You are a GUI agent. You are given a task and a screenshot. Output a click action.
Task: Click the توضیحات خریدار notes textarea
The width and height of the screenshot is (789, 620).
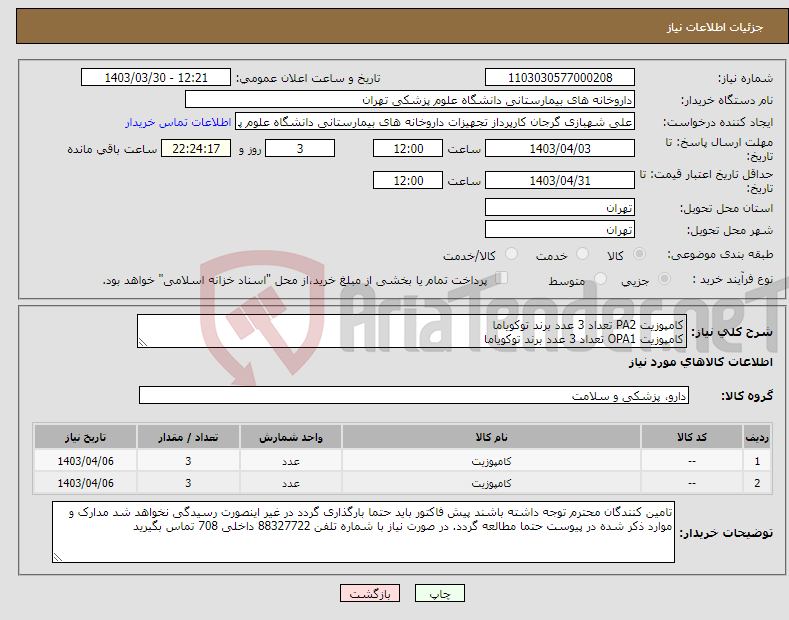[363, 532]
